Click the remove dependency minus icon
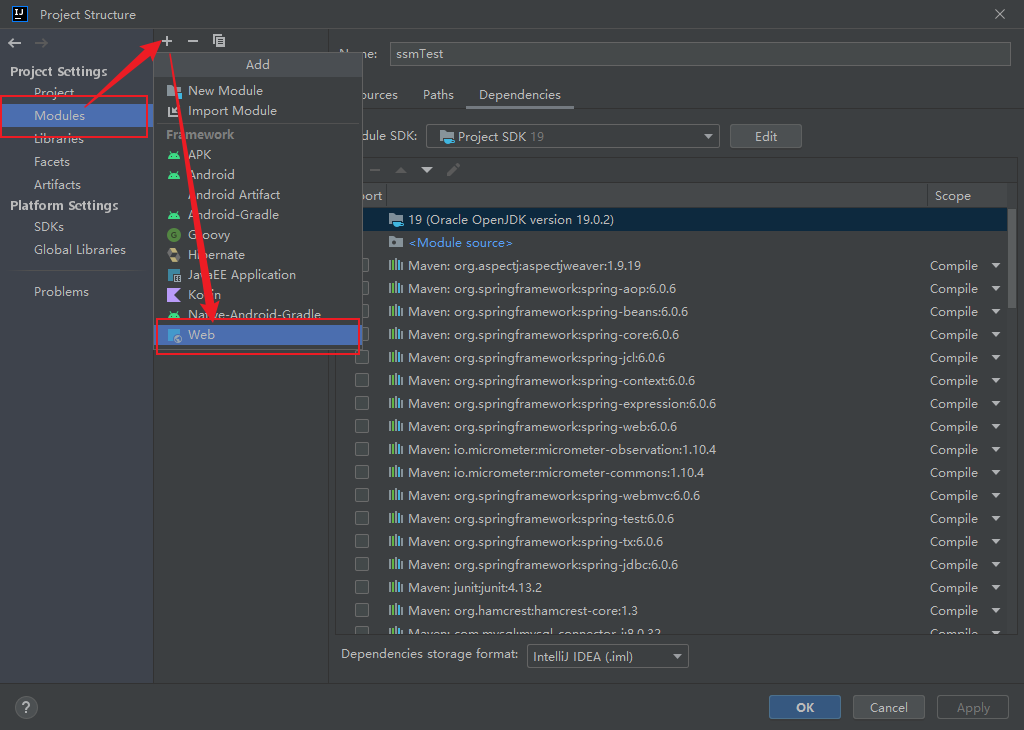1024x730 pixels. click(375, 170)
